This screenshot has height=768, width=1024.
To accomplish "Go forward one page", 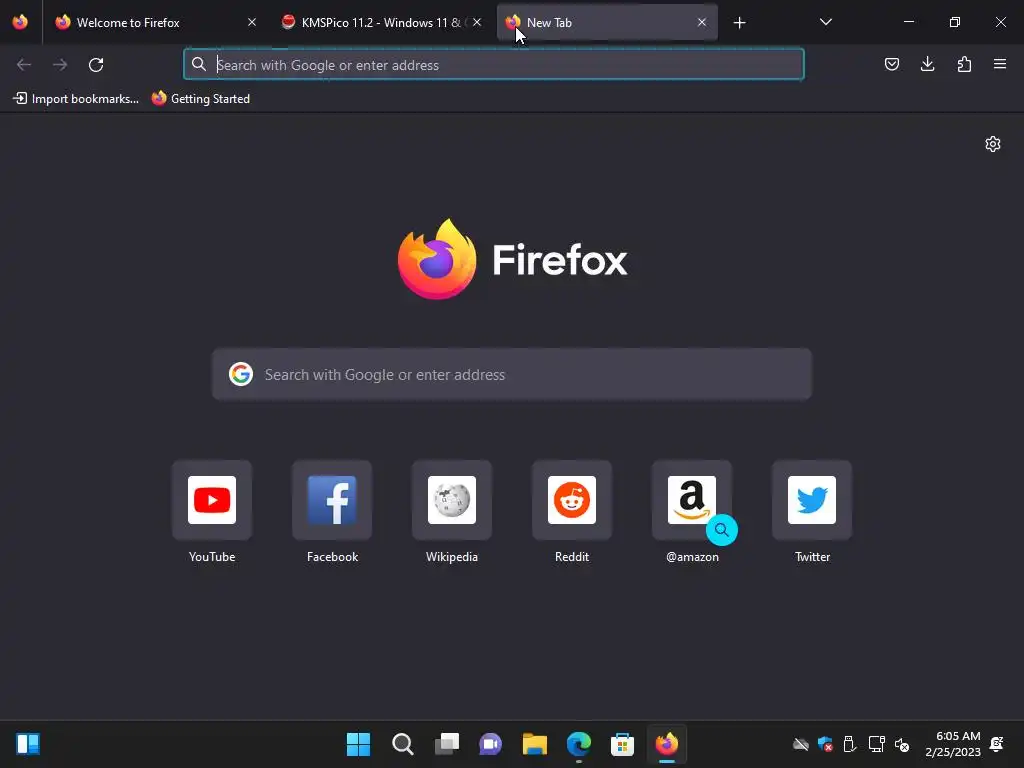I will pyautogui.click(x=60, y=65).
